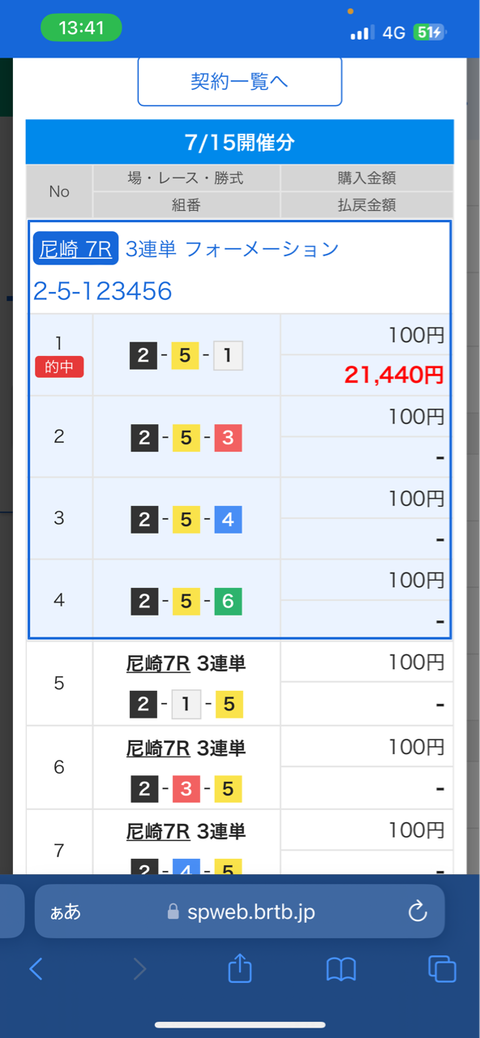
Task: Select the 2-5-123456 formation text
Action: tap(103, 291)
